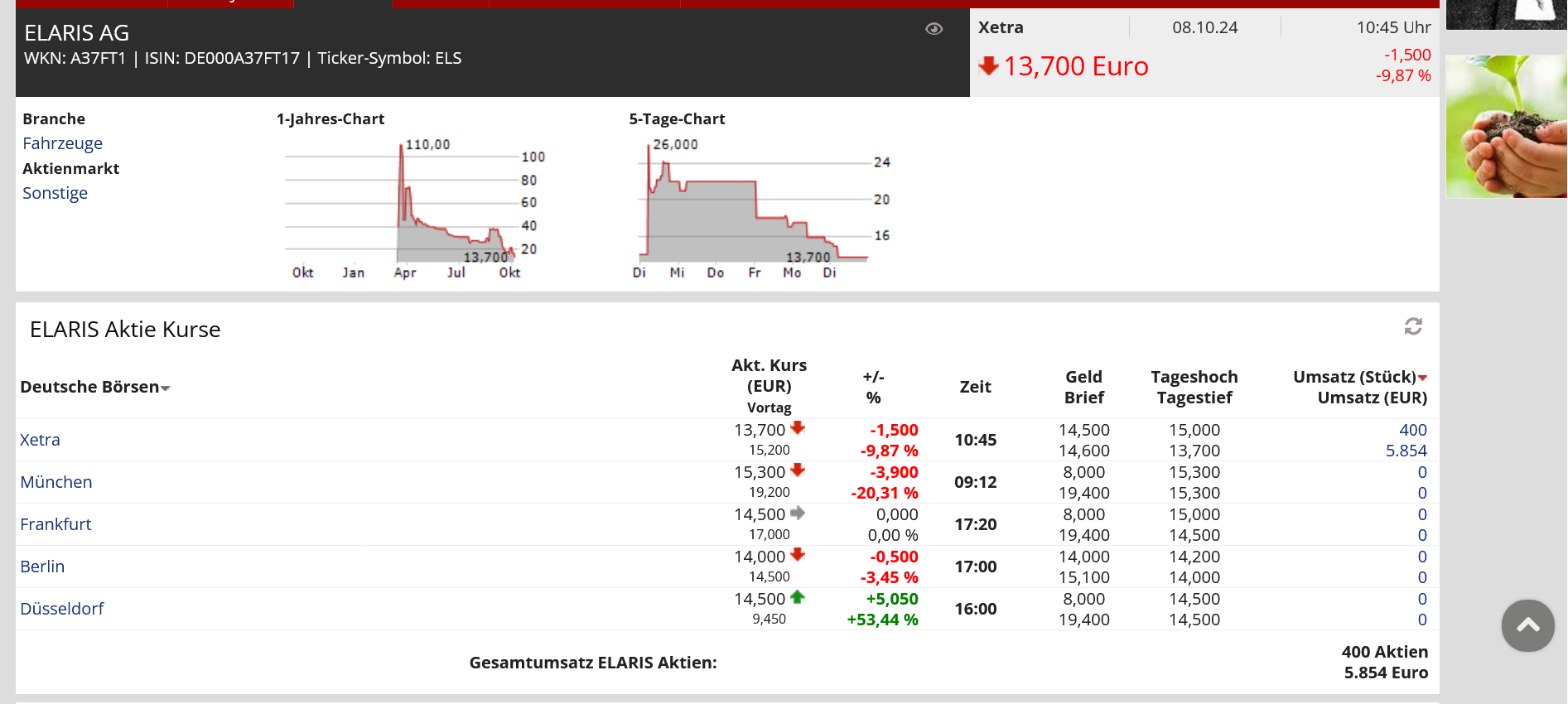Open the Sonstige market link
Image resolution: width=1568 pixels, height=704 pixels.
tap(55, 193)
